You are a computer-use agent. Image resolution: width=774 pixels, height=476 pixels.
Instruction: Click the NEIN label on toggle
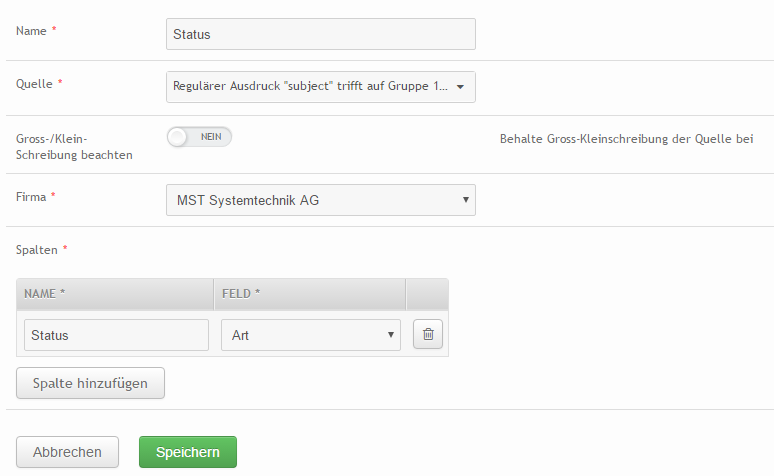tap(211, 137)
